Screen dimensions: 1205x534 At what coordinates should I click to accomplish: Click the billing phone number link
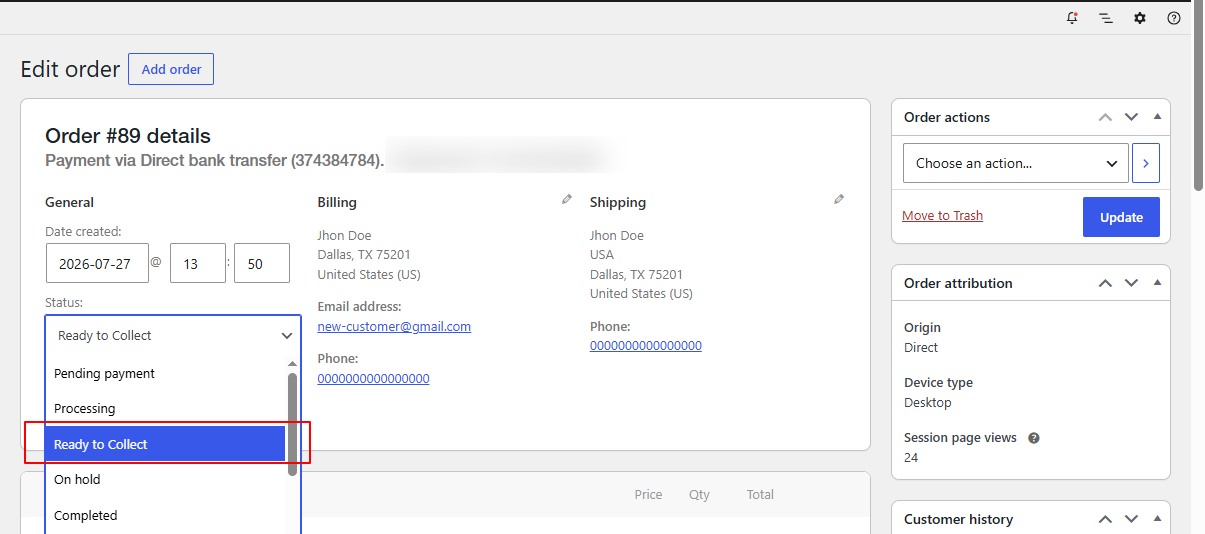(x=373, y=378)
